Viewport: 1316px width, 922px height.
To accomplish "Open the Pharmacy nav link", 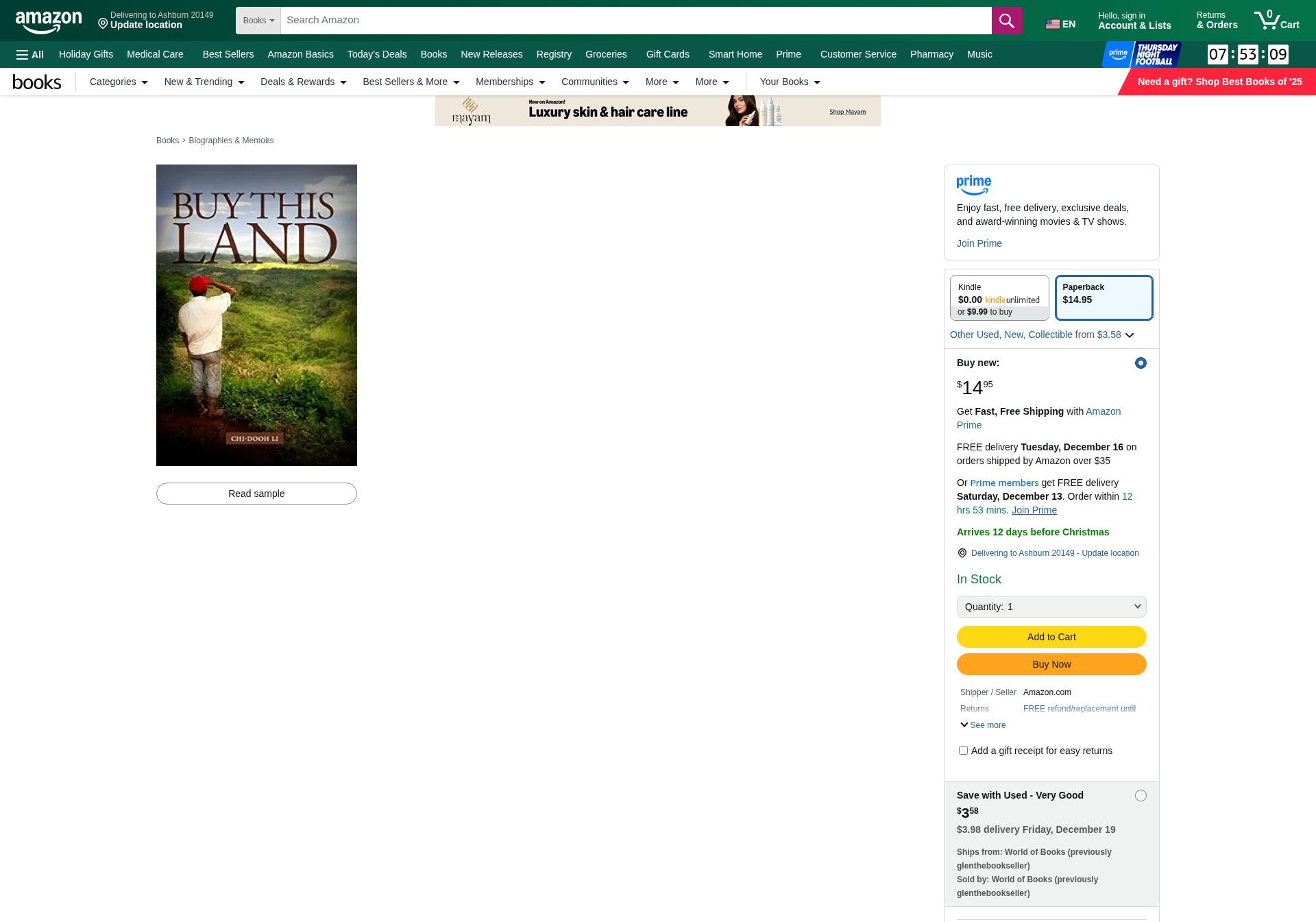I will click(931, 55).
